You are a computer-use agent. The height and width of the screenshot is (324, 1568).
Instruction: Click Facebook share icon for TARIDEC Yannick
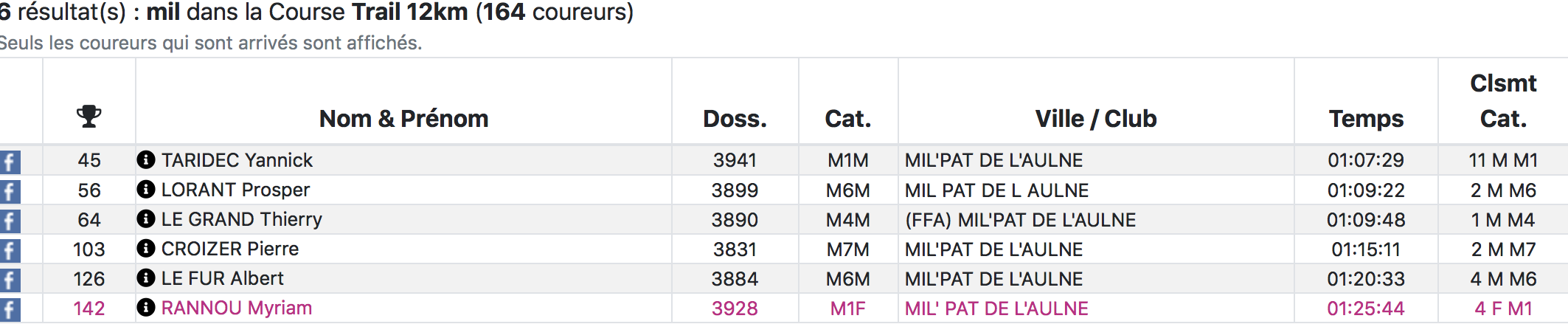click(x=10, y=162)
